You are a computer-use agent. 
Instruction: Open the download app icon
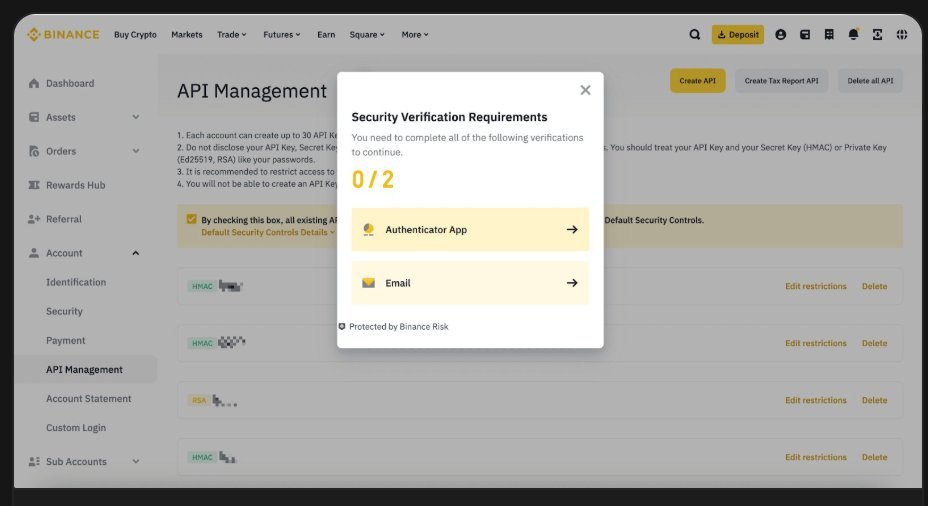(878, 34)
